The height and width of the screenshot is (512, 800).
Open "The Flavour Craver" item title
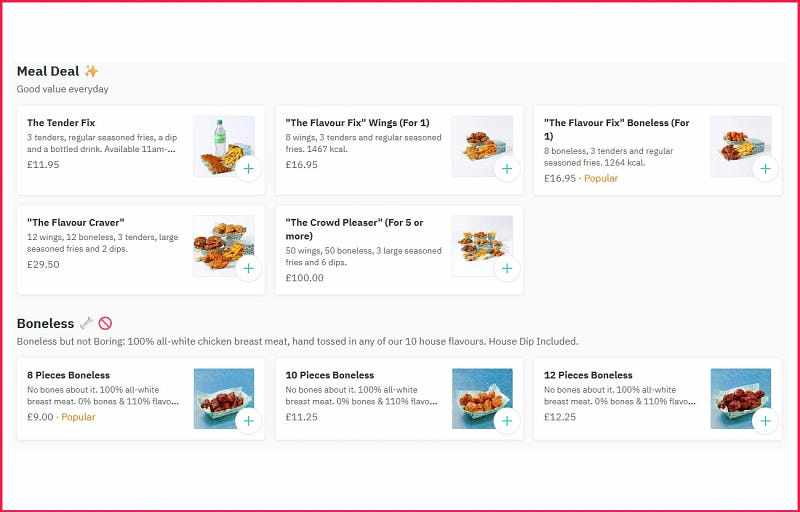pos(75,222)
